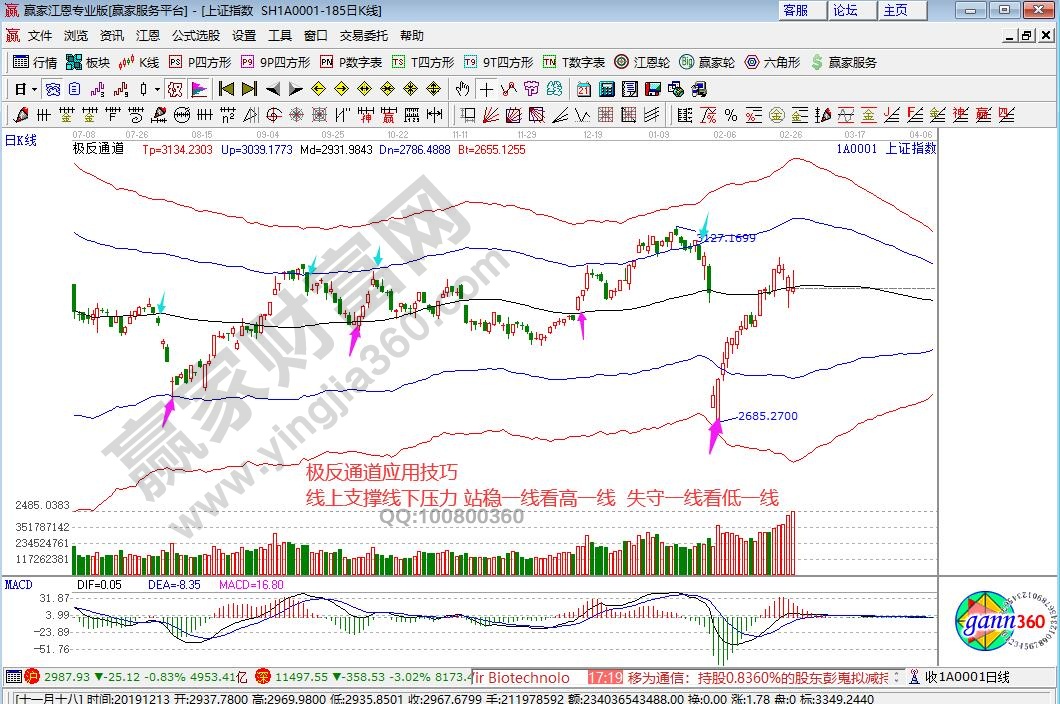The width and height of the screenshot is (1060, 704).
Task: Open the 公式选股 formula stock-picking menu
Action: [195, 35]
